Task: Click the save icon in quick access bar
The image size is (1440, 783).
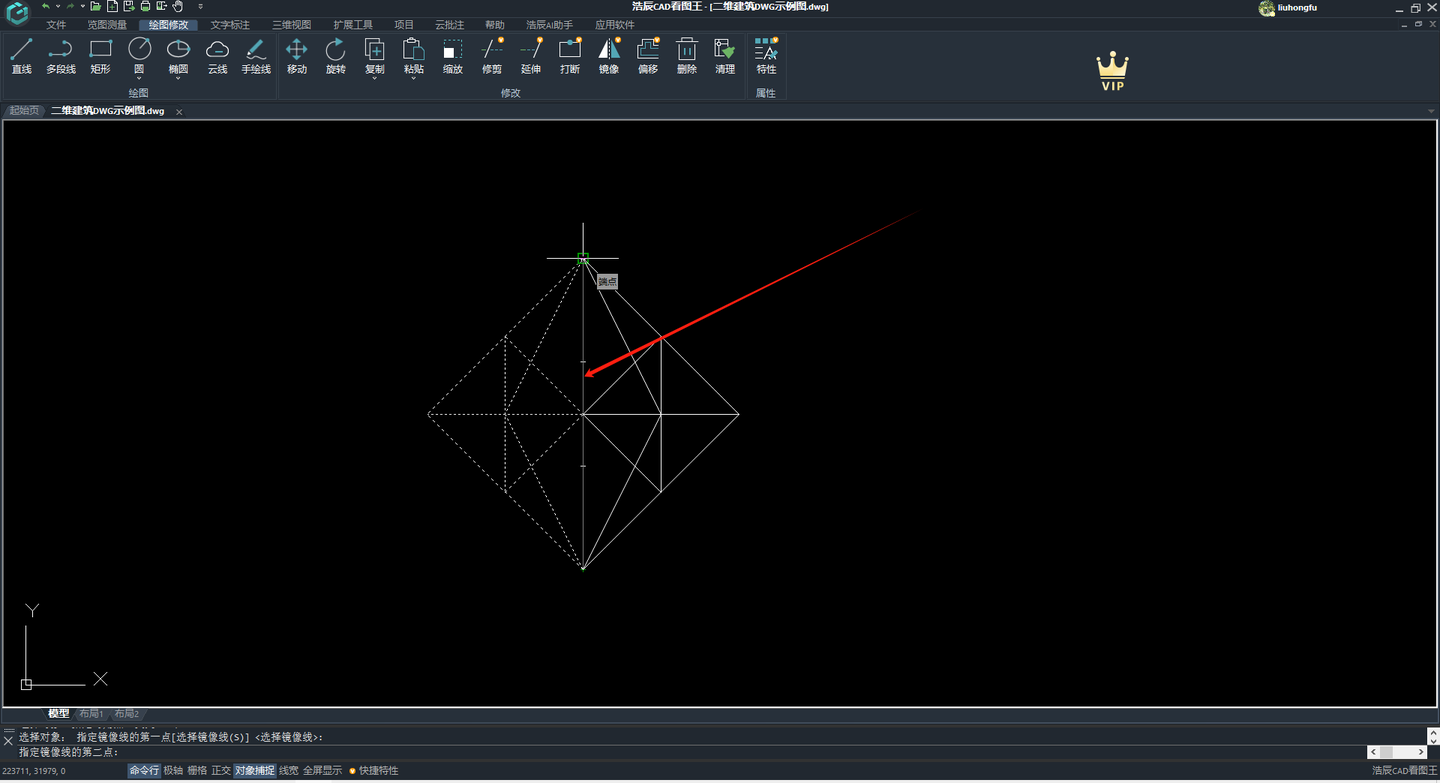Action: click(128, 7)
